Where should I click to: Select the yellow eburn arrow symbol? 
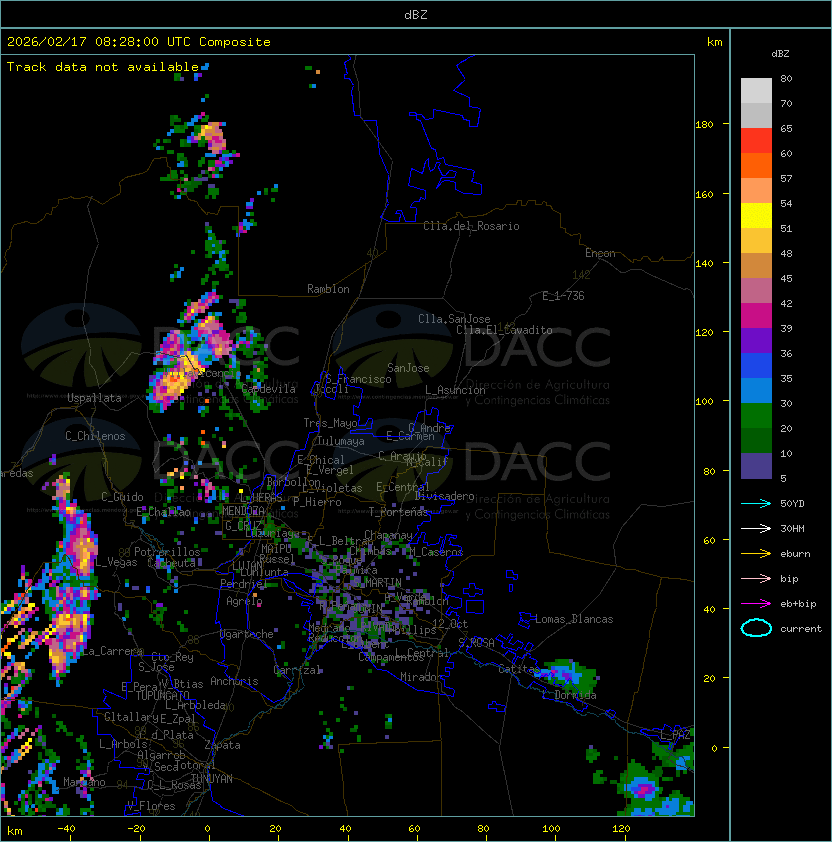tap(756, 554)
